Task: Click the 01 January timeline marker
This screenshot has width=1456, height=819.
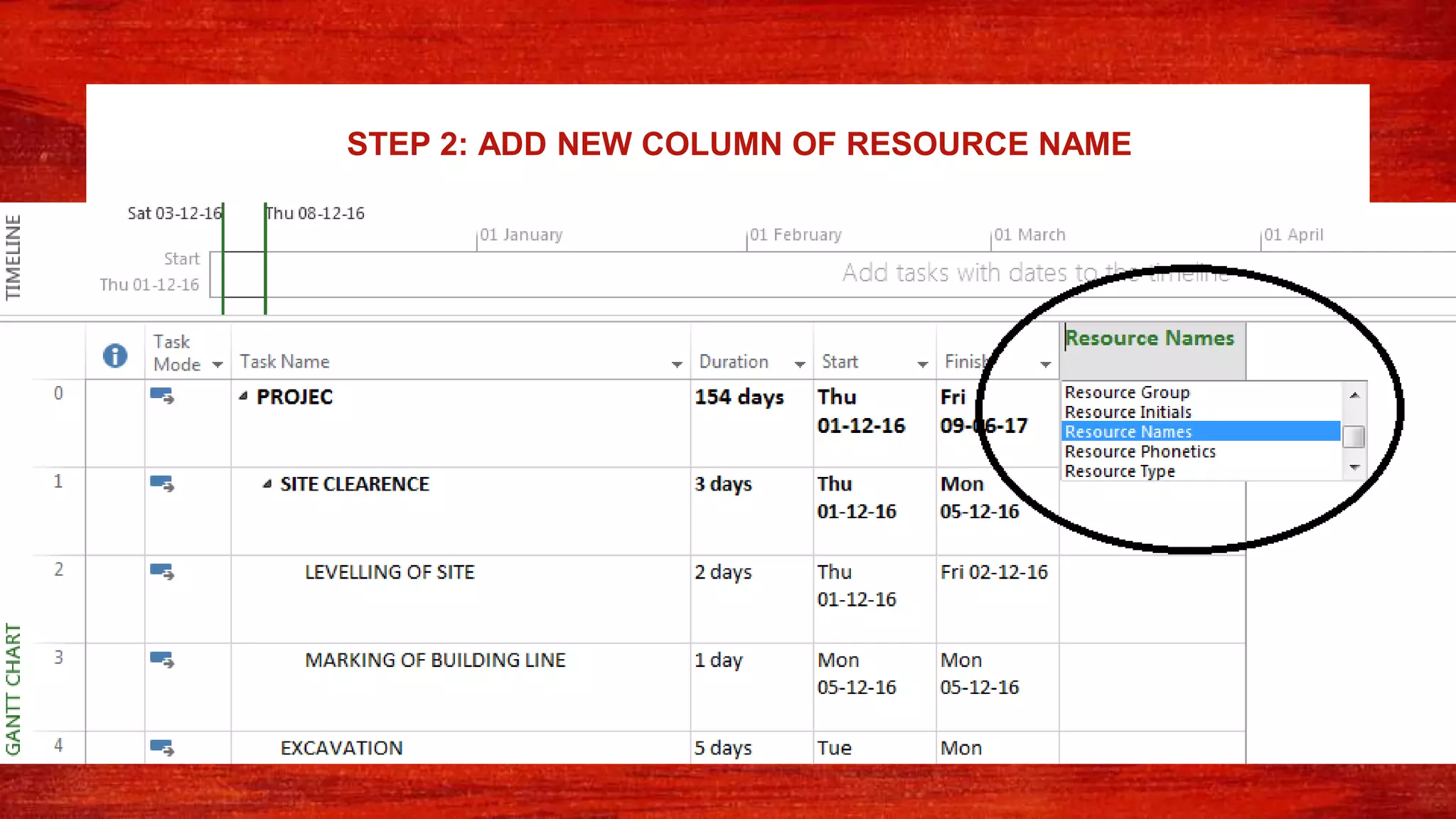Action: [520, 235]
